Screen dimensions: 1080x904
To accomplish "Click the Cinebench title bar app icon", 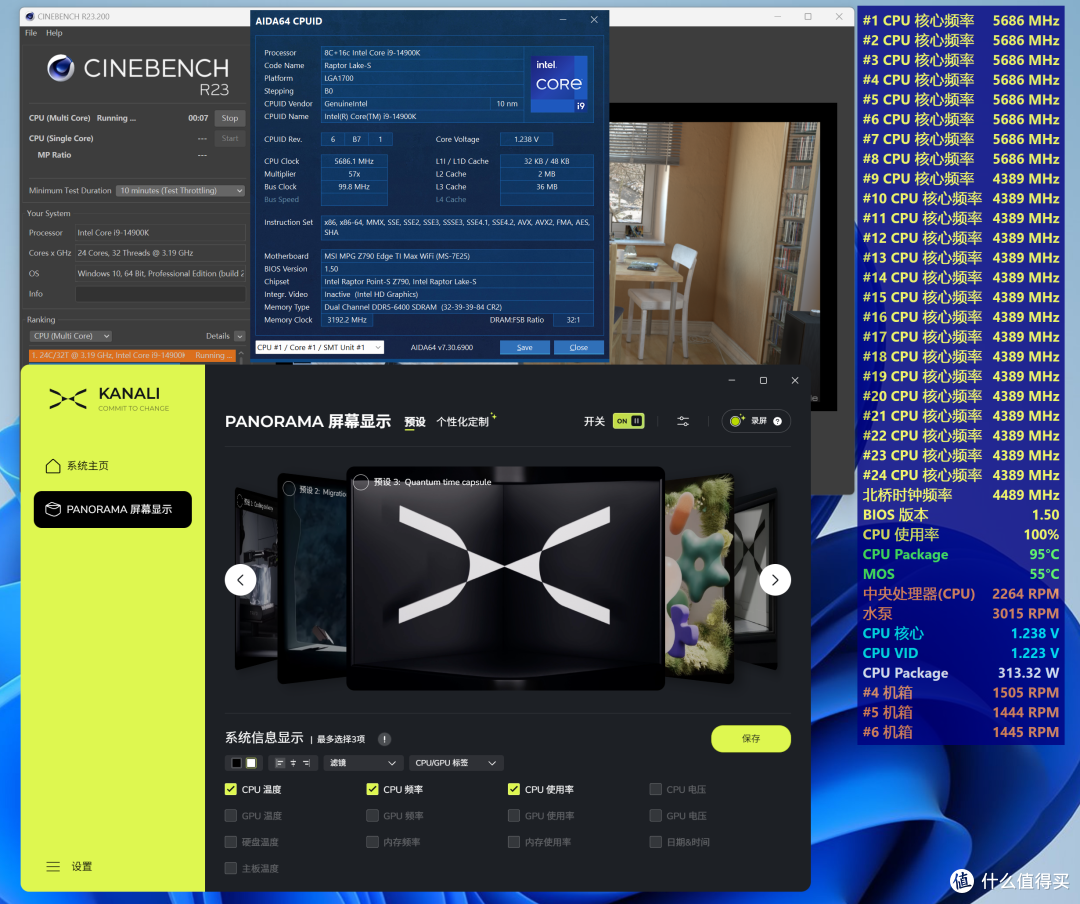I will tap(30, 17).
